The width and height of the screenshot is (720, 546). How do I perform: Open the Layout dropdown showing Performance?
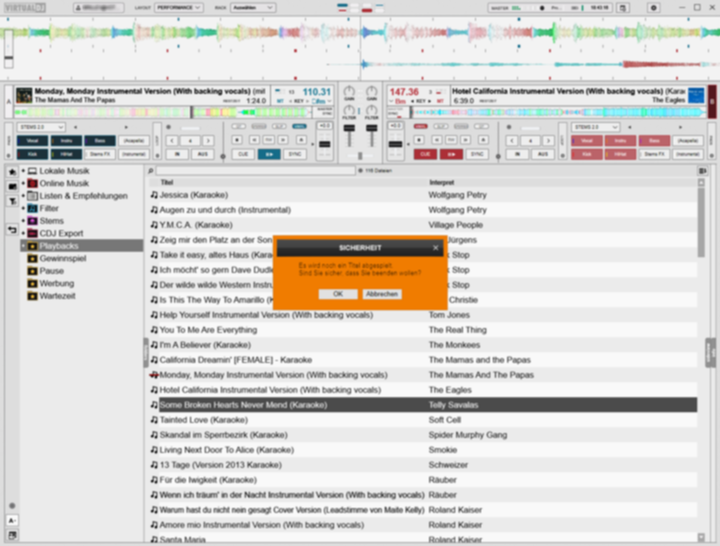click(179, 8)
